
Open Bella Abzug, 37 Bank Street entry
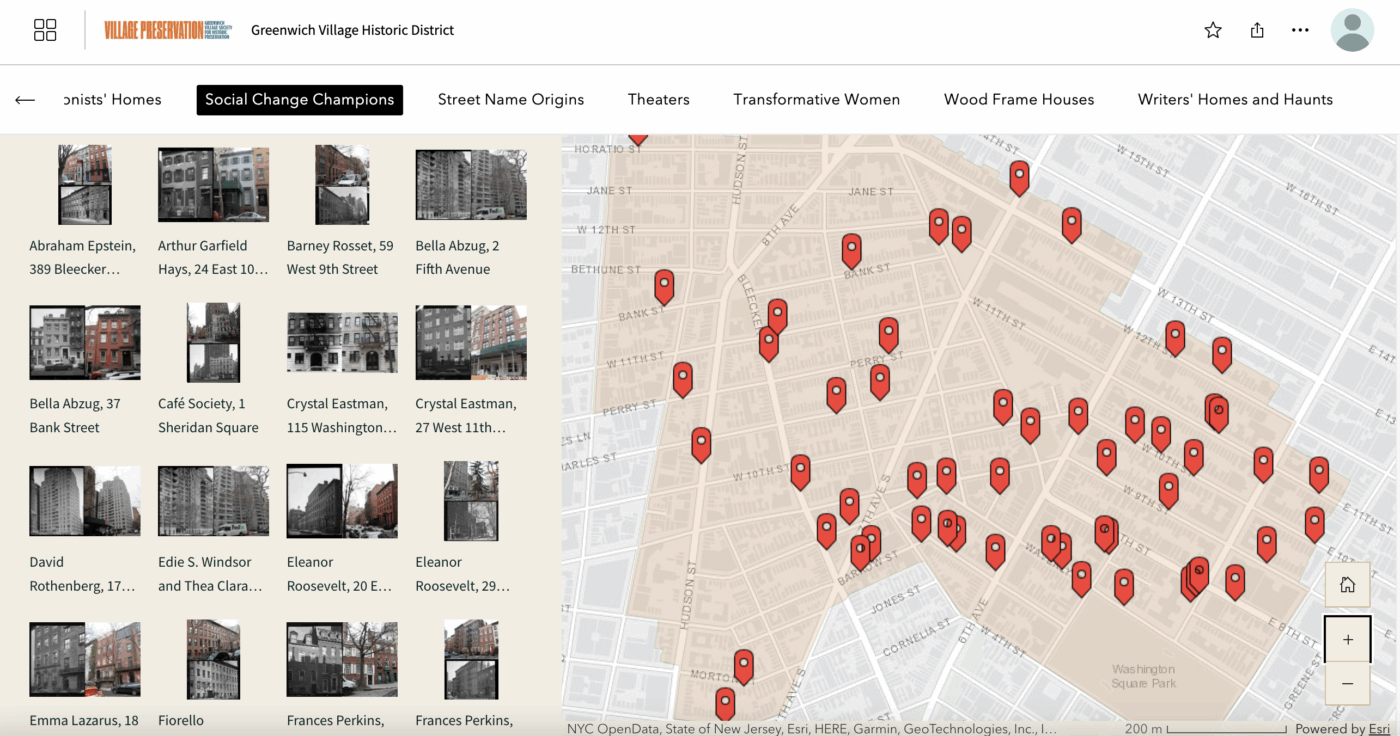click(x=84, y=344)
